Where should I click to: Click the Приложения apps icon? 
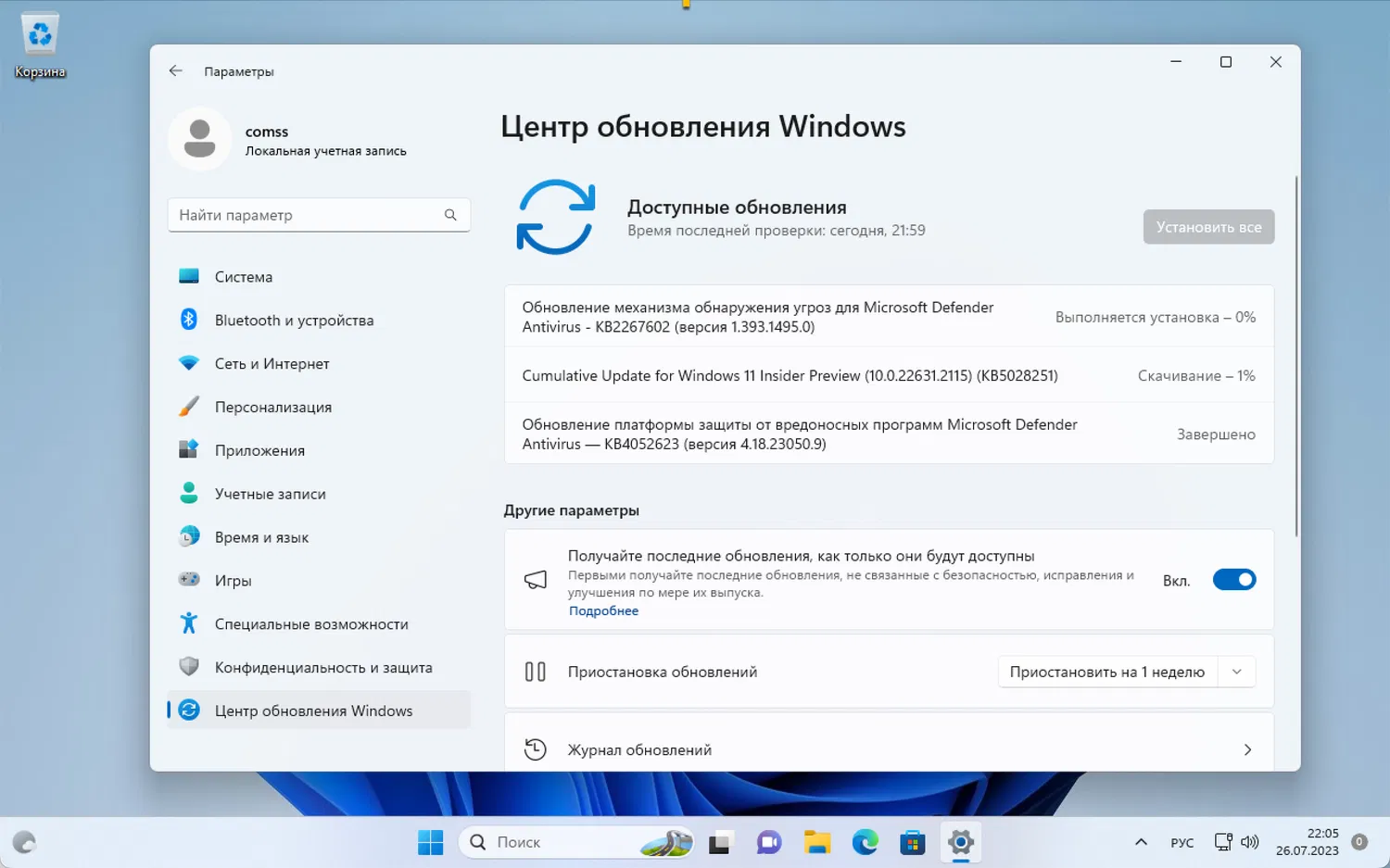point(189,450)
